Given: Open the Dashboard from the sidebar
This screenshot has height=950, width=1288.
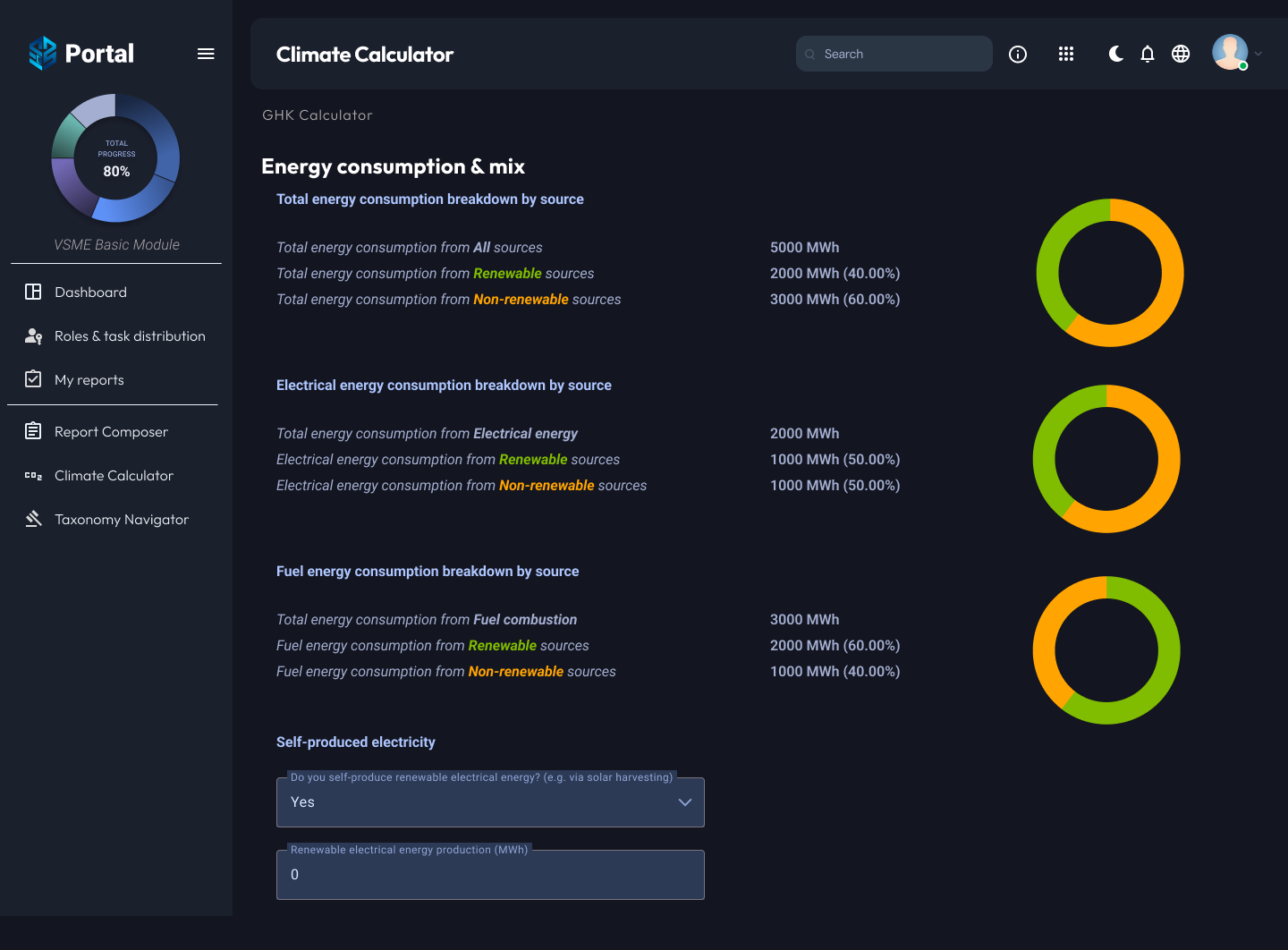Looking at the screenshot, I should point(89,292).
